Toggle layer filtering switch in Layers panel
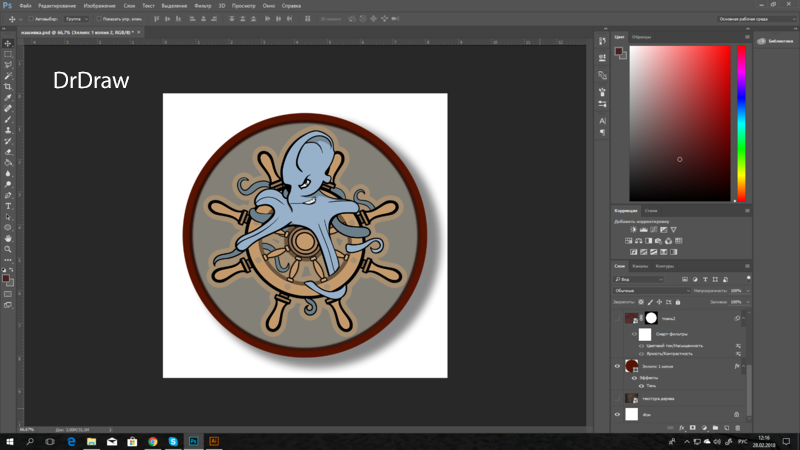Screen dimensions: 800x450 (748, 278)
